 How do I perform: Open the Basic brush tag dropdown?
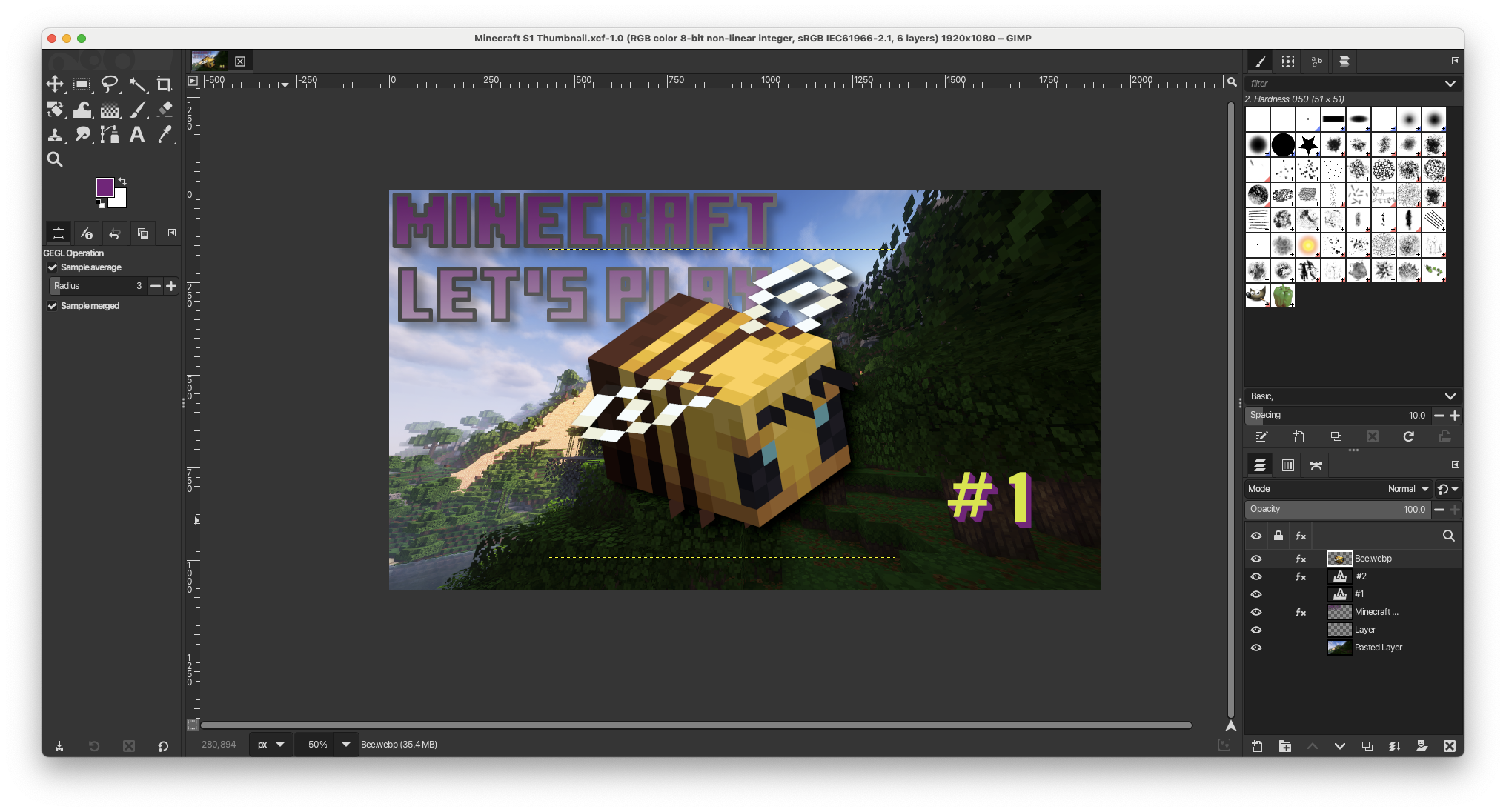pyautogui.click(x=1450, y=396)
